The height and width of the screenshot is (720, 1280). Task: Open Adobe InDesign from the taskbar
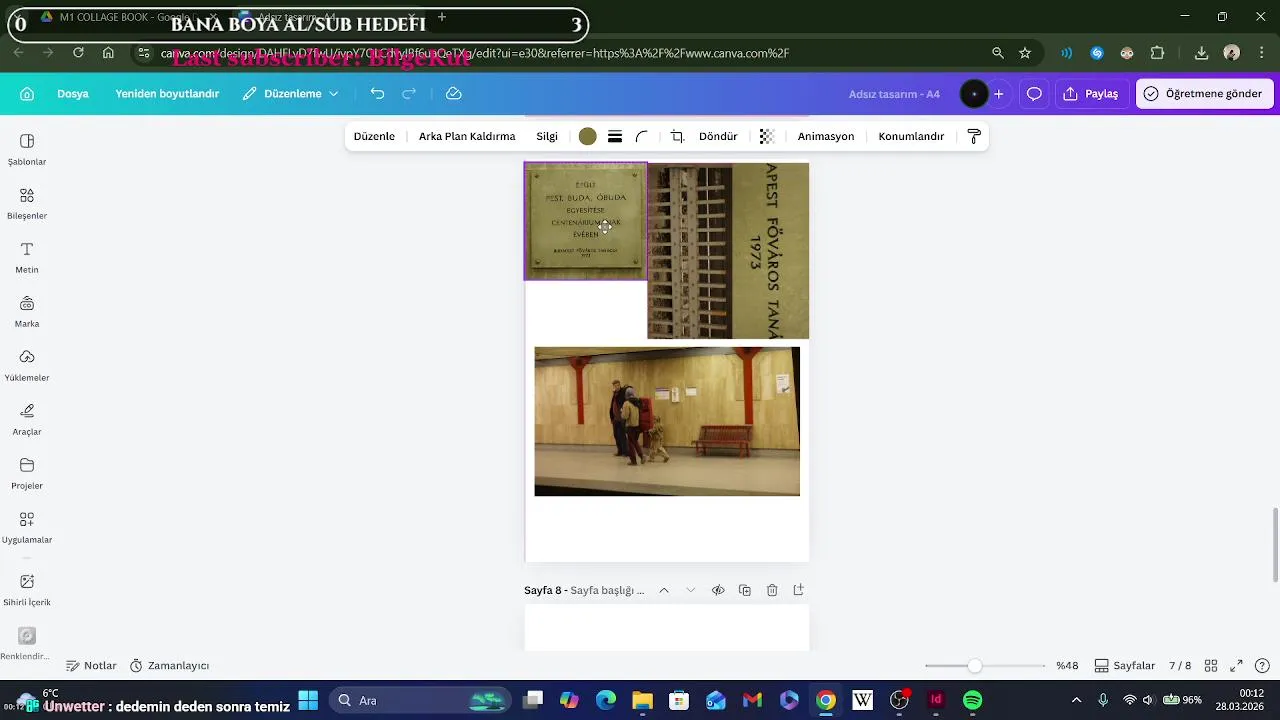936,700
